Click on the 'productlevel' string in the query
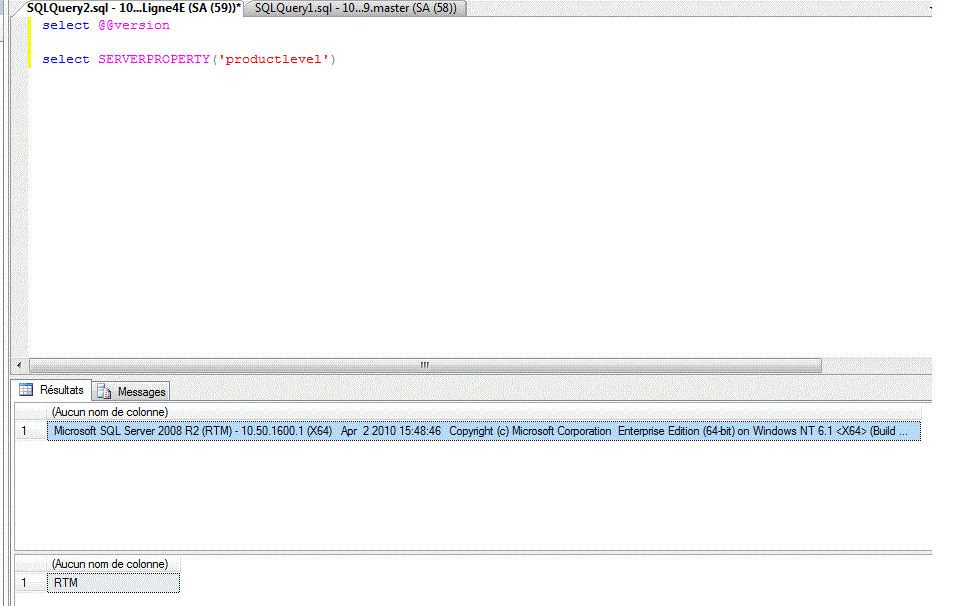960x606 pixels. 274,59
